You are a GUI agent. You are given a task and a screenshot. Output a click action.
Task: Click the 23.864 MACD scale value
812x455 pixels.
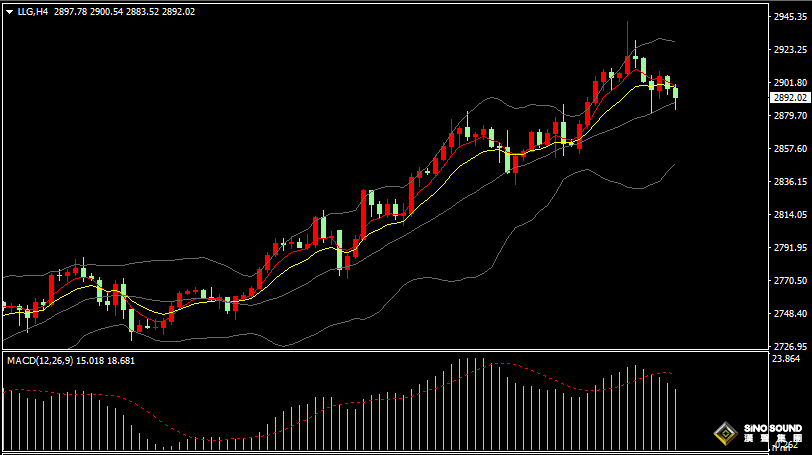pos(786,358)
